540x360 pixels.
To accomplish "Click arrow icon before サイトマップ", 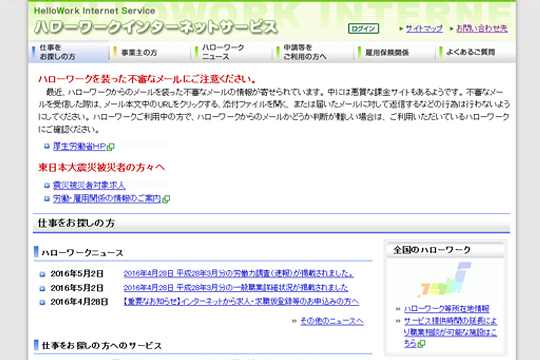I will [x=401, y=29].
